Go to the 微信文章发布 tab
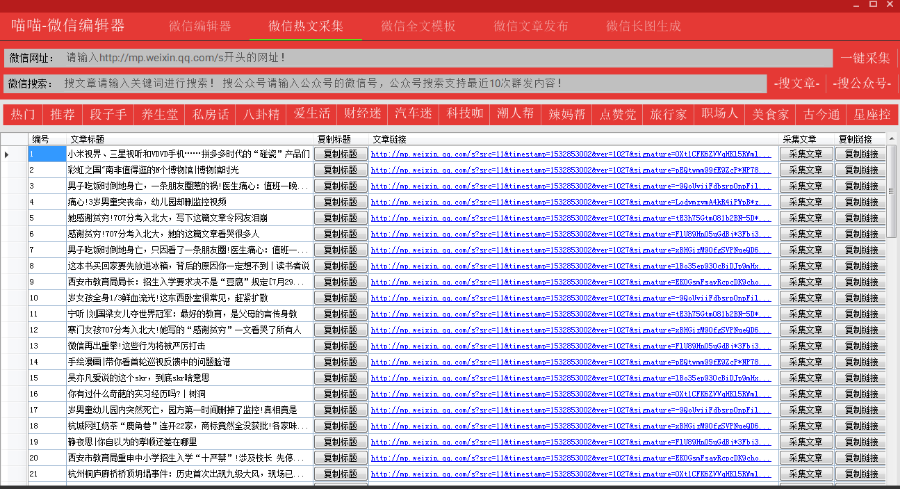This screenshot has width=900, height=489. 530,26
